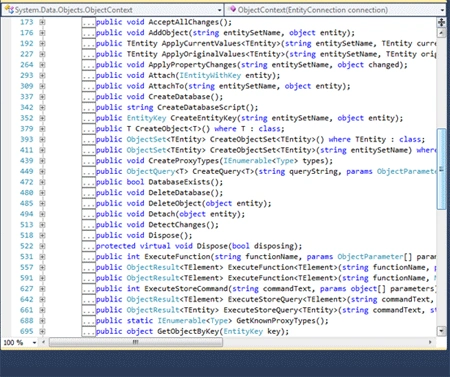Screen dimensions: 450x377
Task: Expand the outlining node at line 227
Action: [x=42, y=54]
